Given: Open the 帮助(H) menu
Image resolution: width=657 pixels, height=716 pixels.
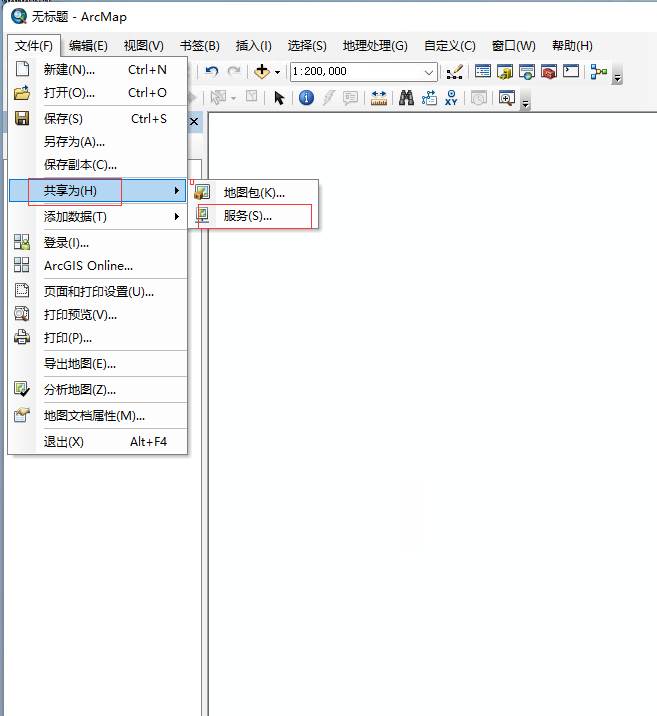Looking at the screenshot, I should 572,46.
